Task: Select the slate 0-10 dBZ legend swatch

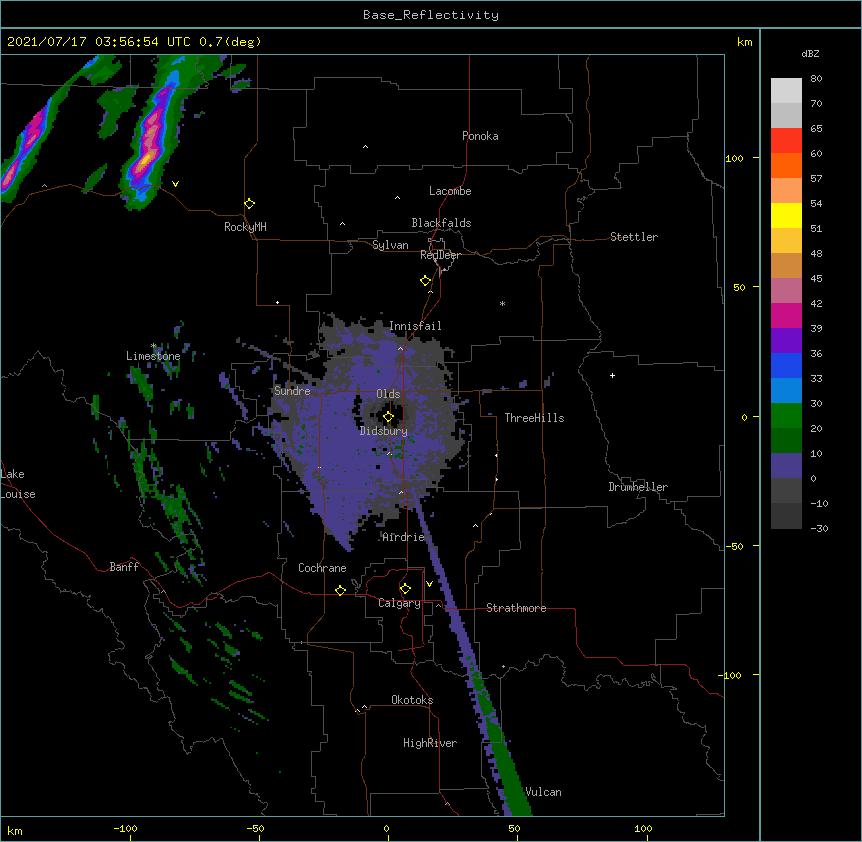Action: click(786, 466)
